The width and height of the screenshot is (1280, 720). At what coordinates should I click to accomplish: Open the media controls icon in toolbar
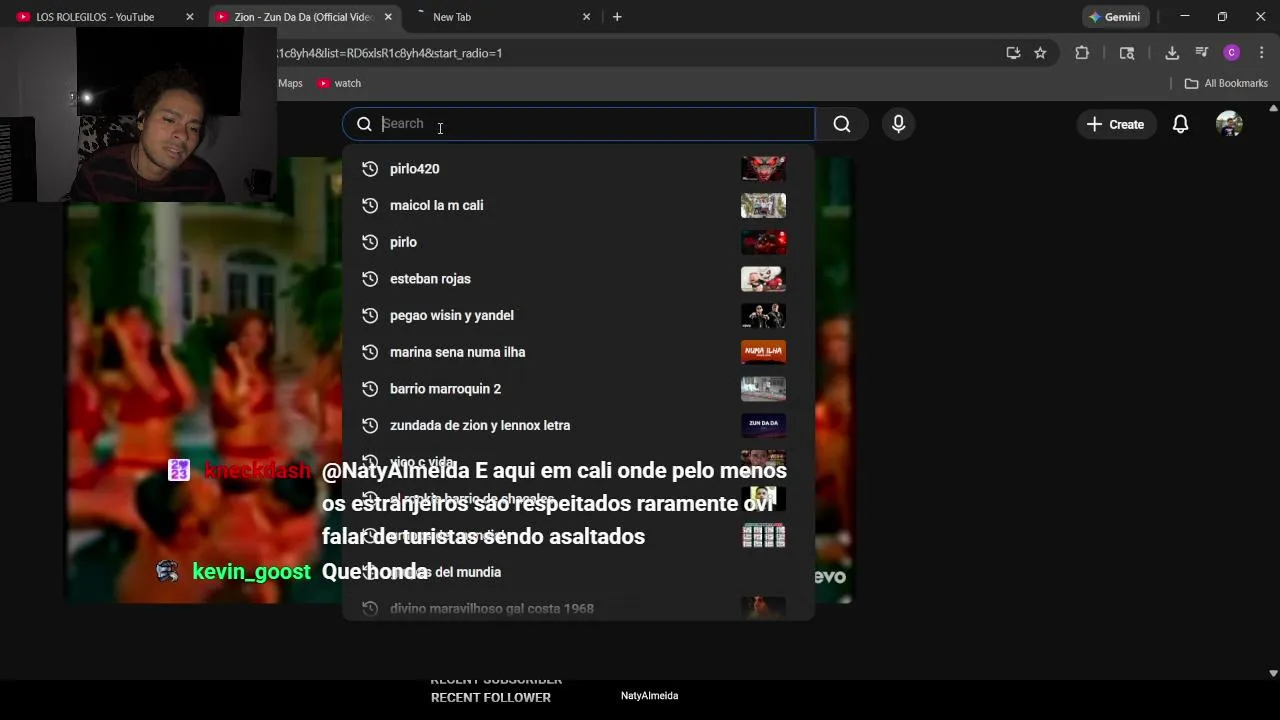click(x=1202, y=53)
